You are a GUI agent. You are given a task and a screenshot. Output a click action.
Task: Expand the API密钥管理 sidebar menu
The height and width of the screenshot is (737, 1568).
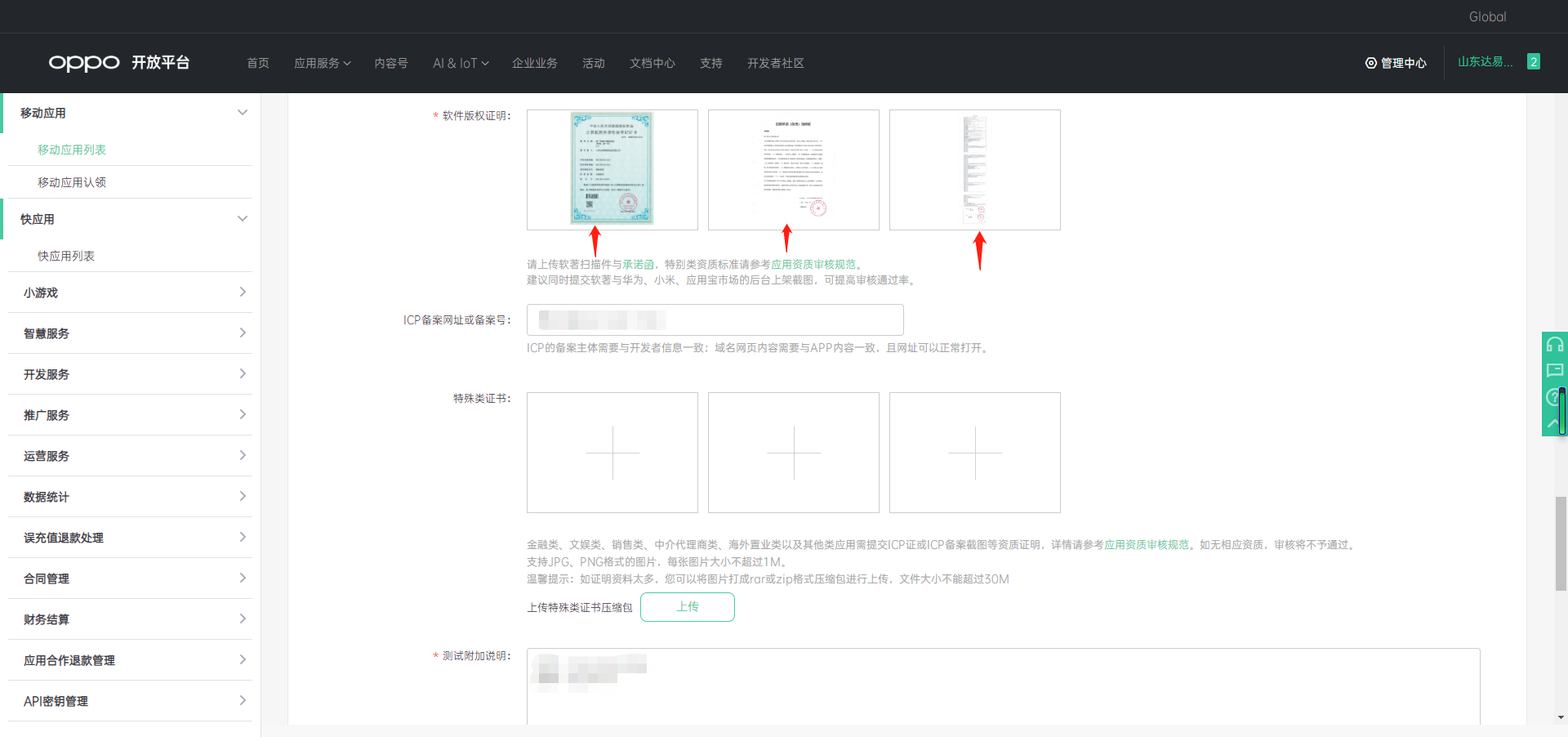click(x=131, y=701)
